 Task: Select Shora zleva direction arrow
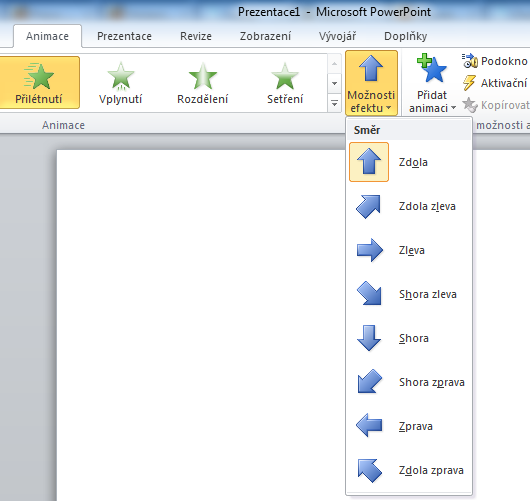tap(409, 294)
